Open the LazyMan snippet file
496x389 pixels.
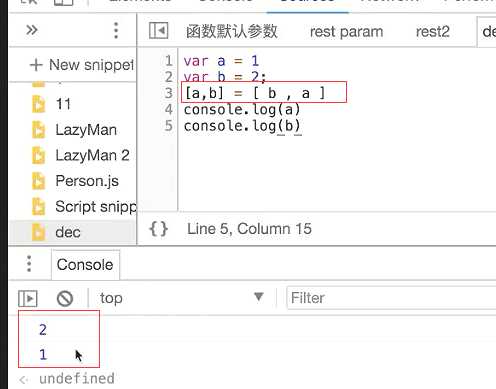tap(86, 130)
